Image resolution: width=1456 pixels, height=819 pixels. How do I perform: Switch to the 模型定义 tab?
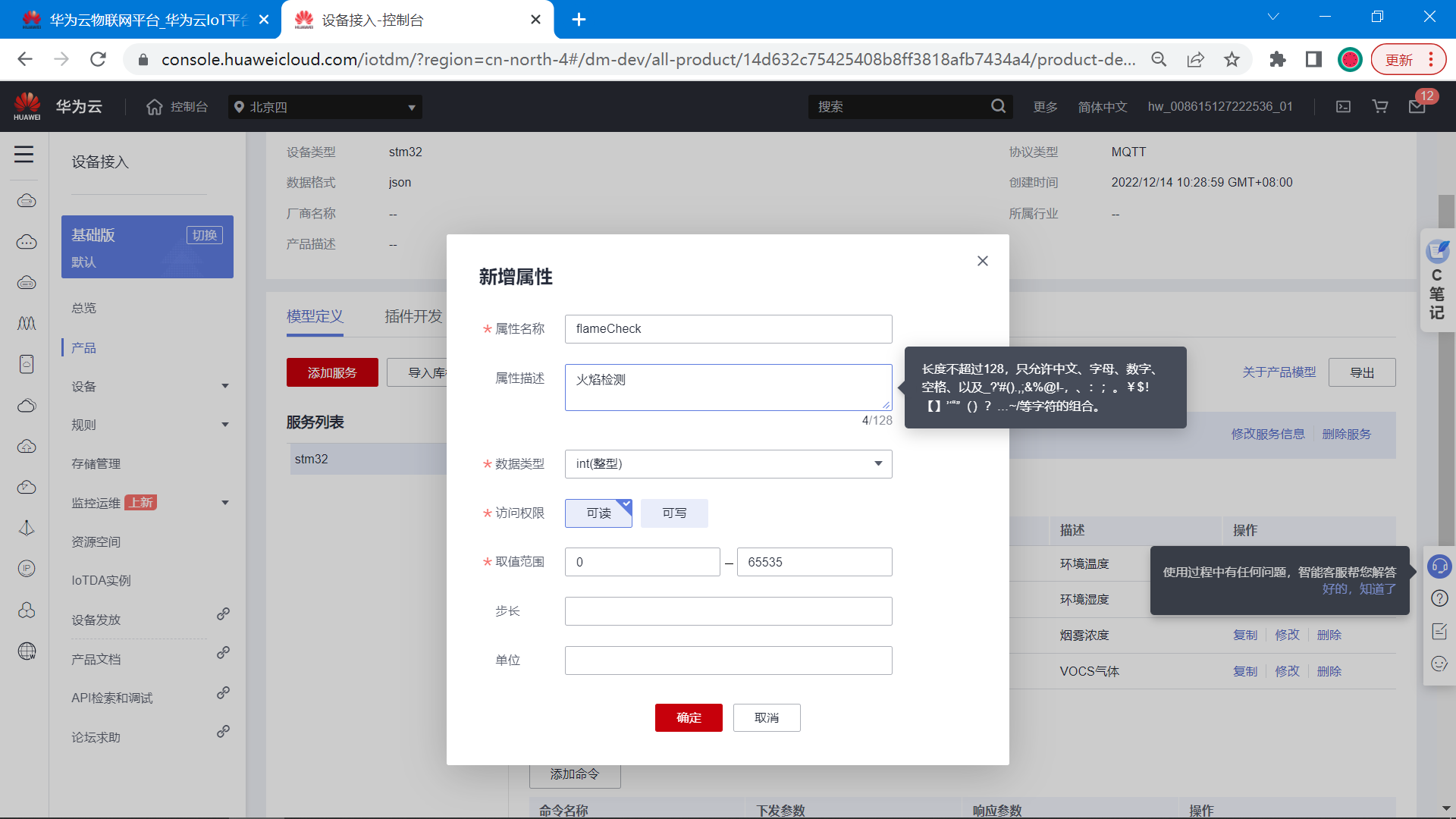(x=315, y=316)
